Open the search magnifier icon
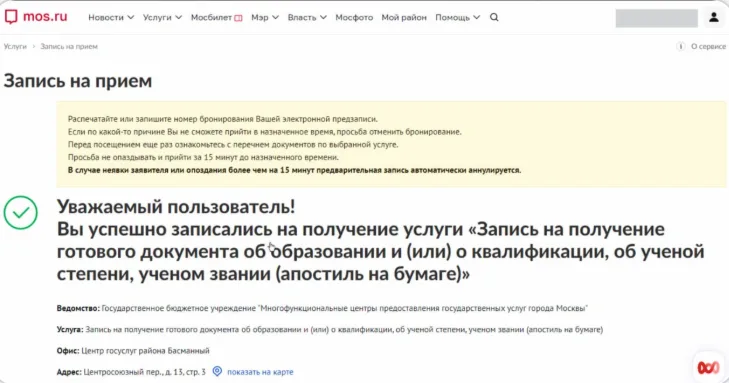729x383 pixels. pyautogui.click(x=494, y=17)
